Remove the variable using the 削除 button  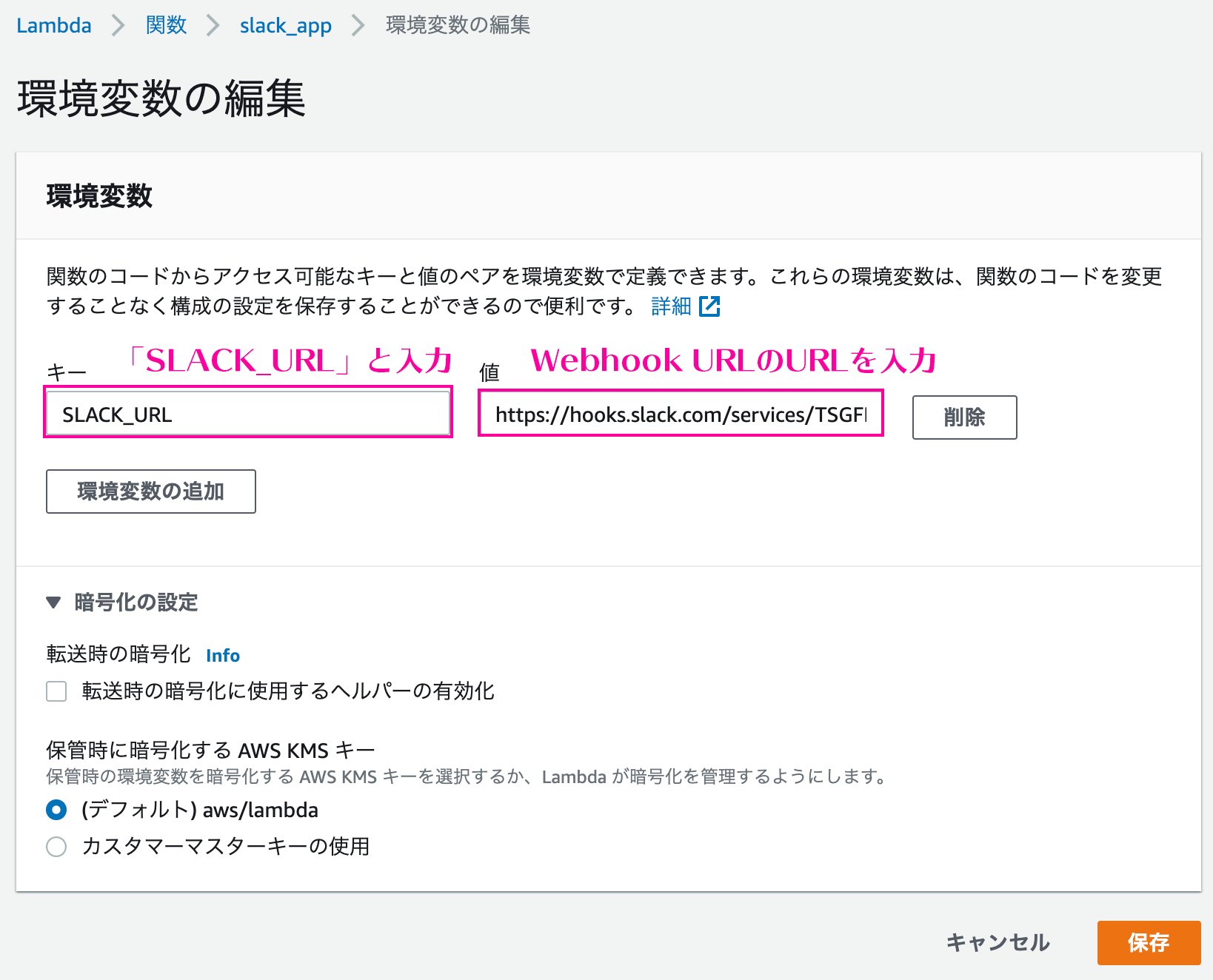click(x=964, y=417)
